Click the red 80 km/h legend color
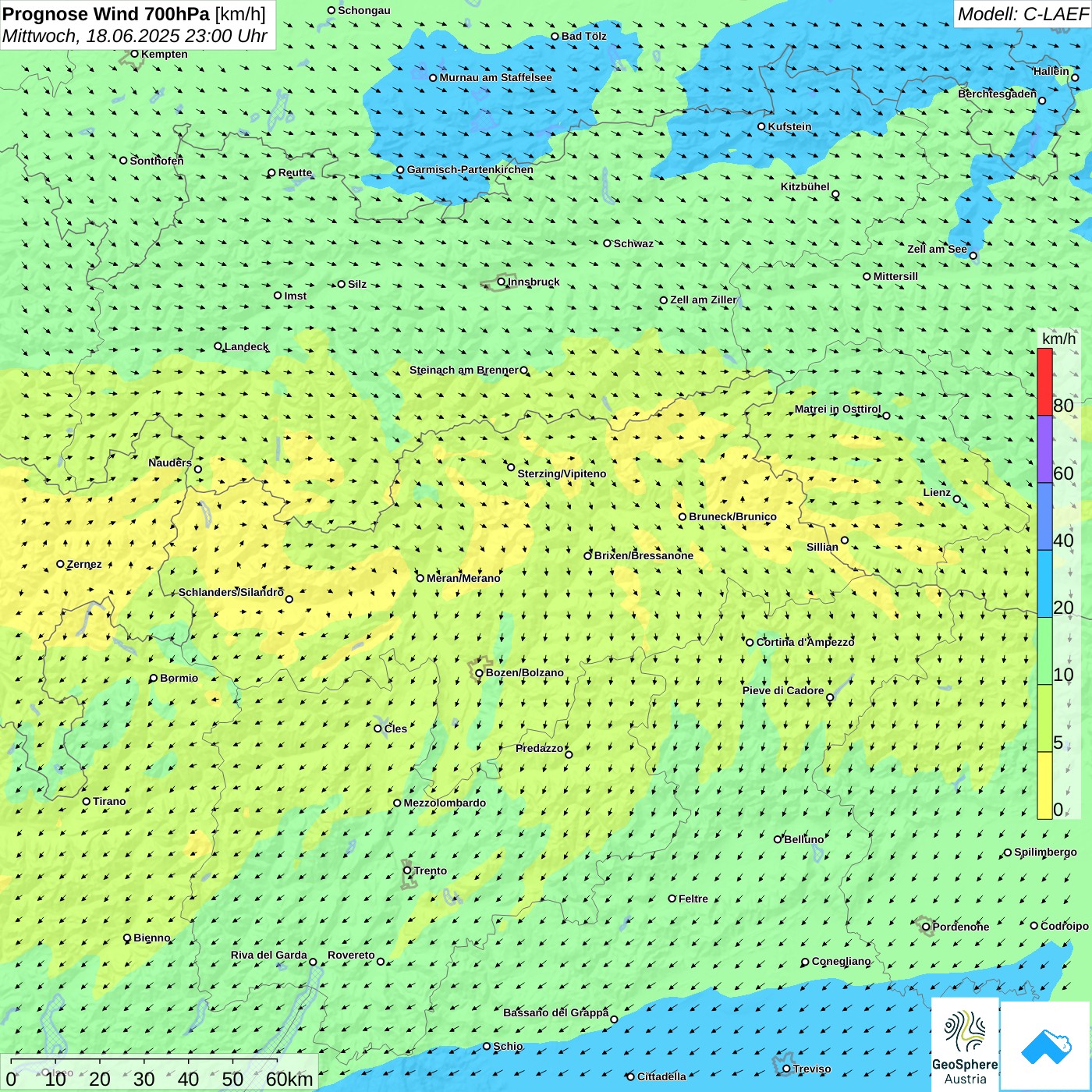1092x1092 pixels. click(x=1044, y=381)
